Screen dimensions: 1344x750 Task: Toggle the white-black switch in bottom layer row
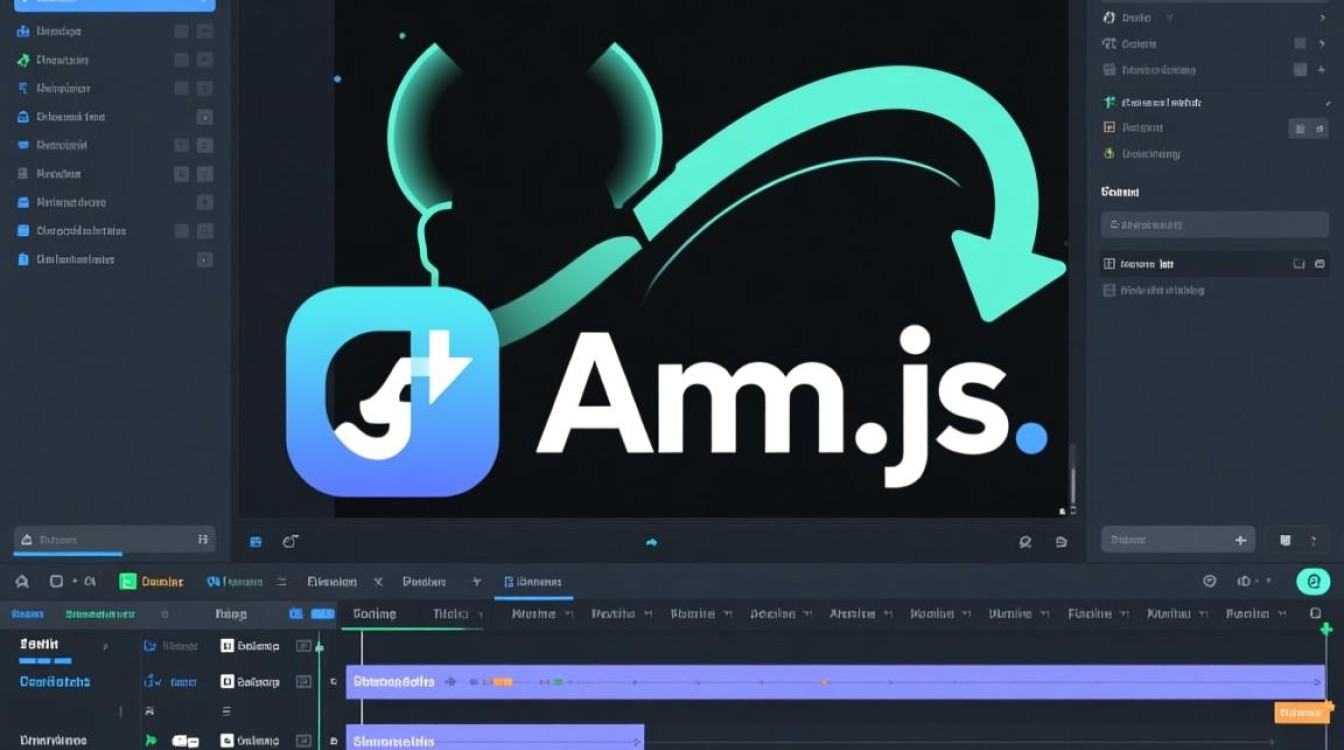(x=185, y=741)
